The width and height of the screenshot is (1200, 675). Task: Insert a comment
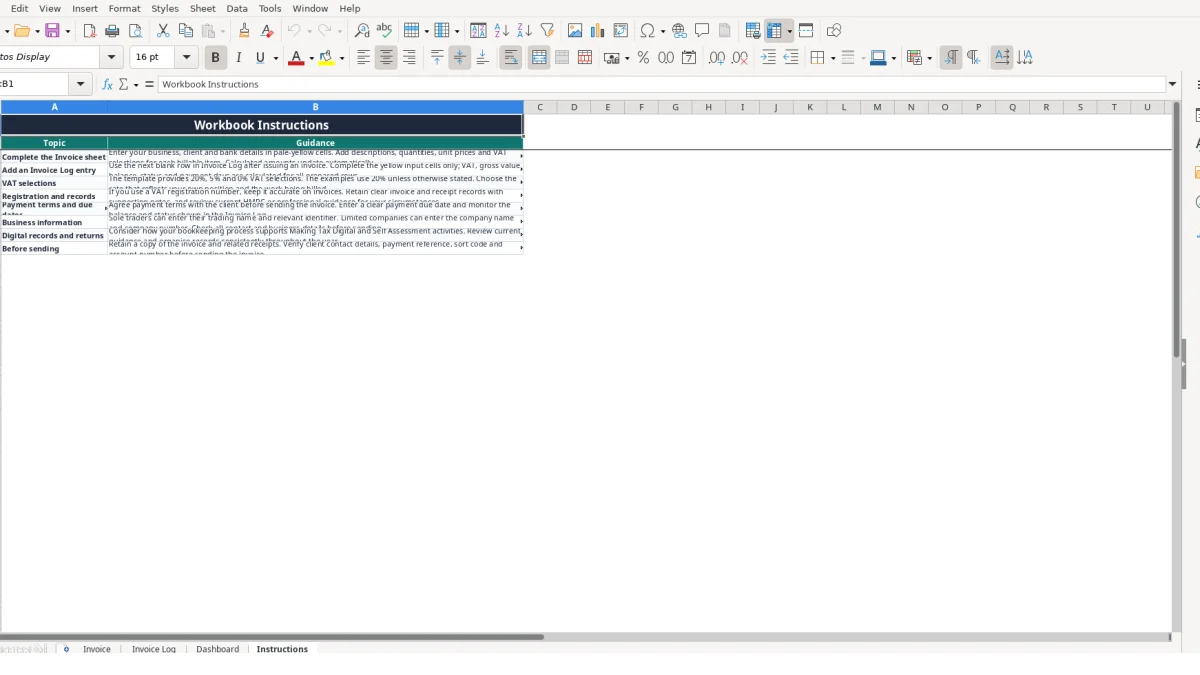(702, 31)
